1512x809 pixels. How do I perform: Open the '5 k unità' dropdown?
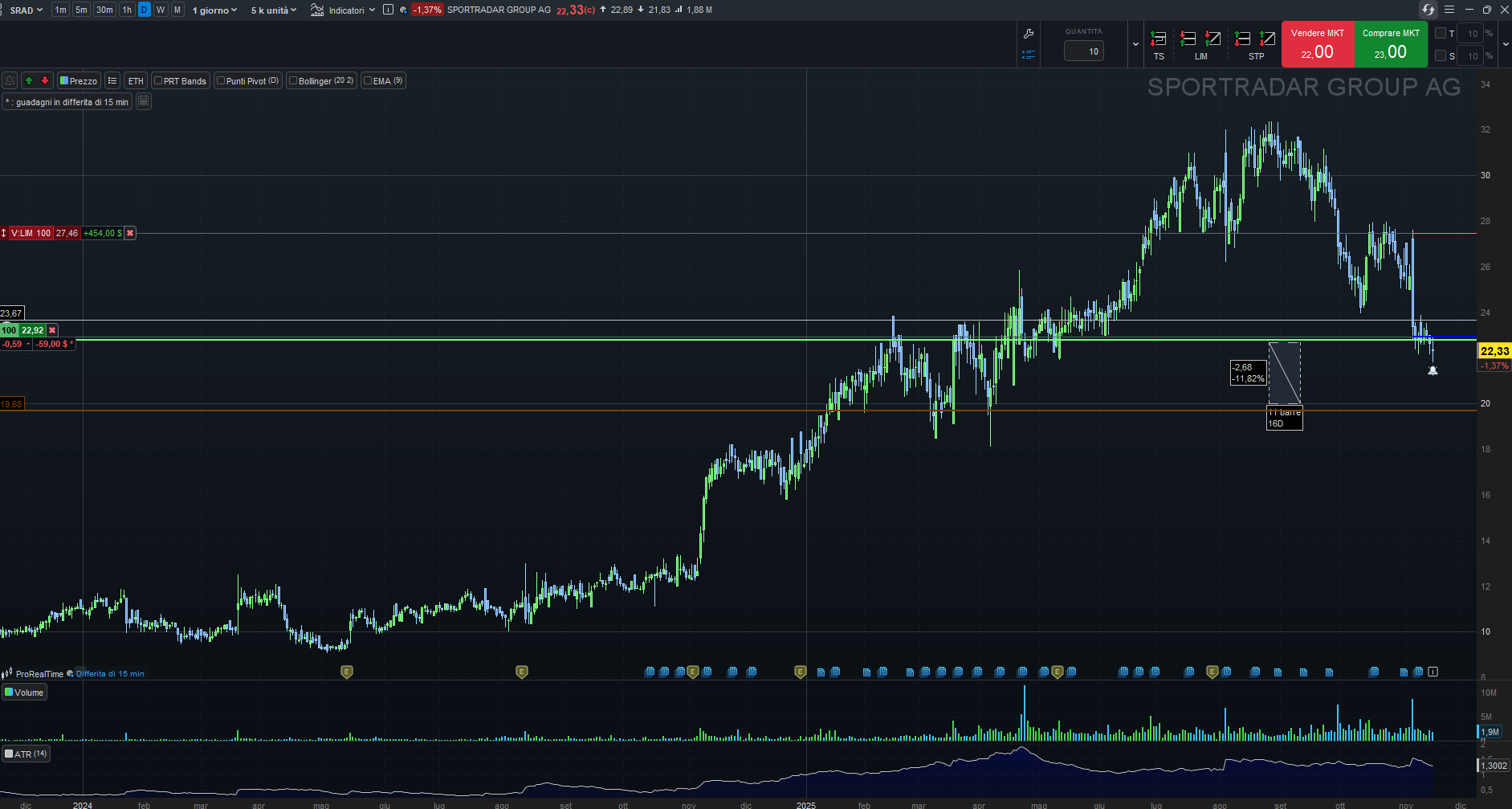(x=273, y=10)
